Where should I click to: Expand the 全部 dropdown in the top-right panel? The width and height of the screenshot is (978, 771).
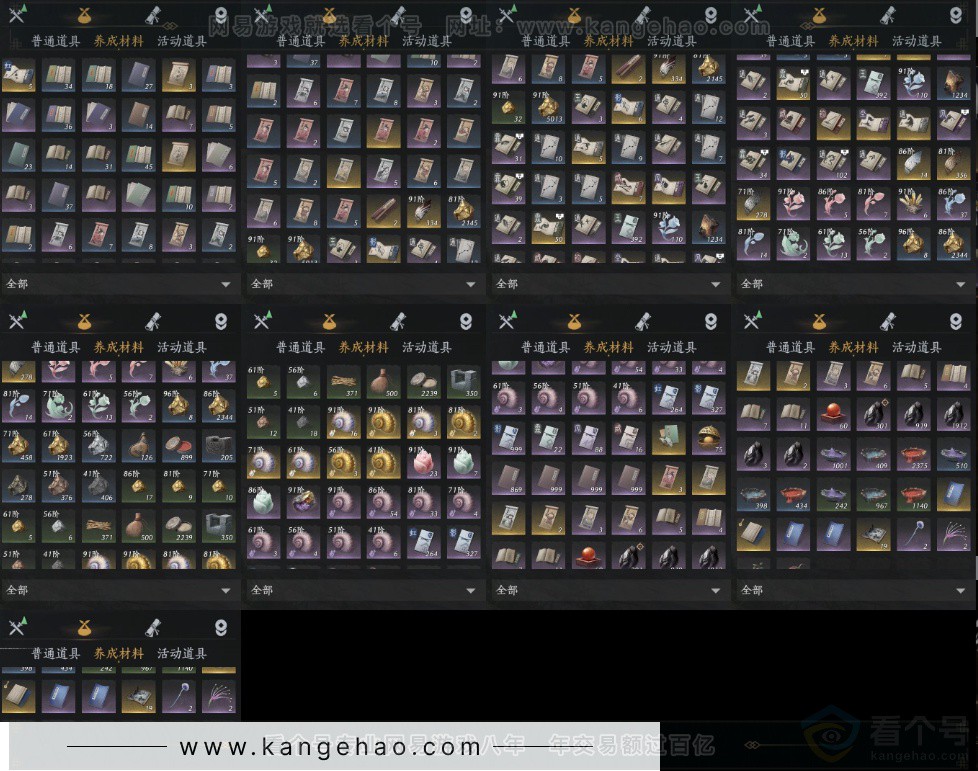(961, 284)
